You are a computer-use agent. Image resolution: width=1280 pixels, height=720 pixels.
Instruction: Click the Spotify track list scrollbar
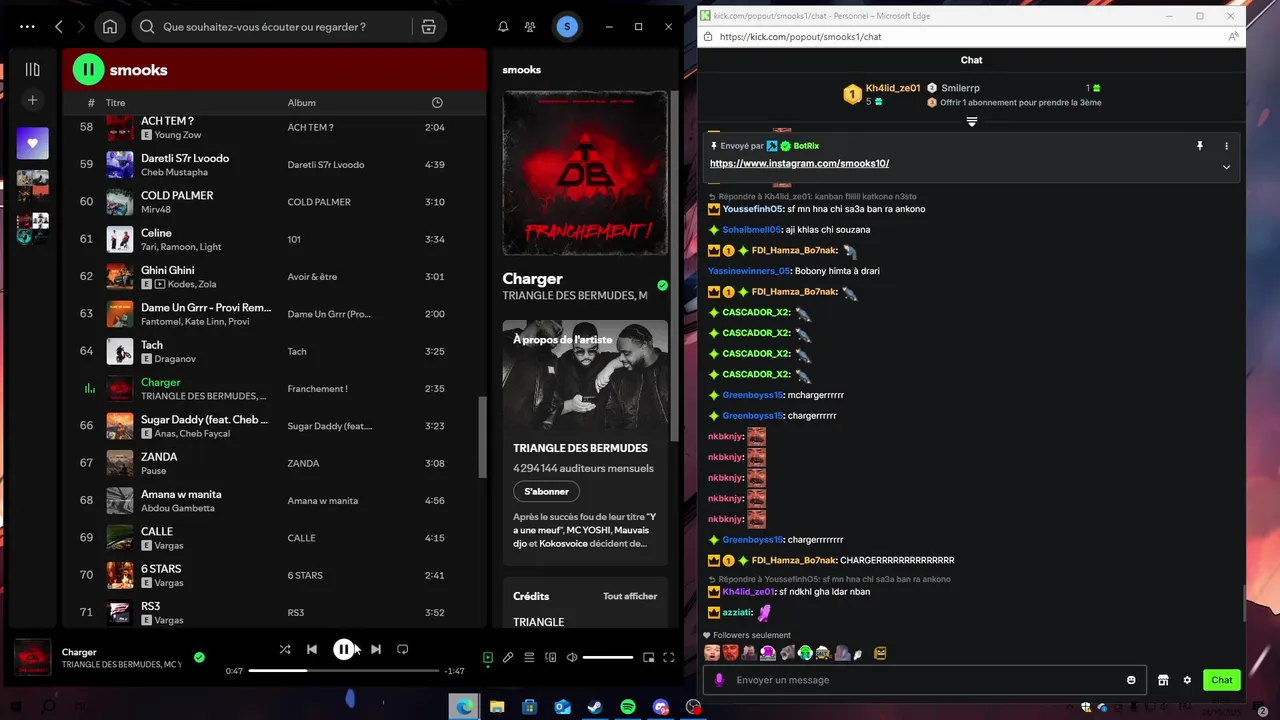(x=482, y=437)
